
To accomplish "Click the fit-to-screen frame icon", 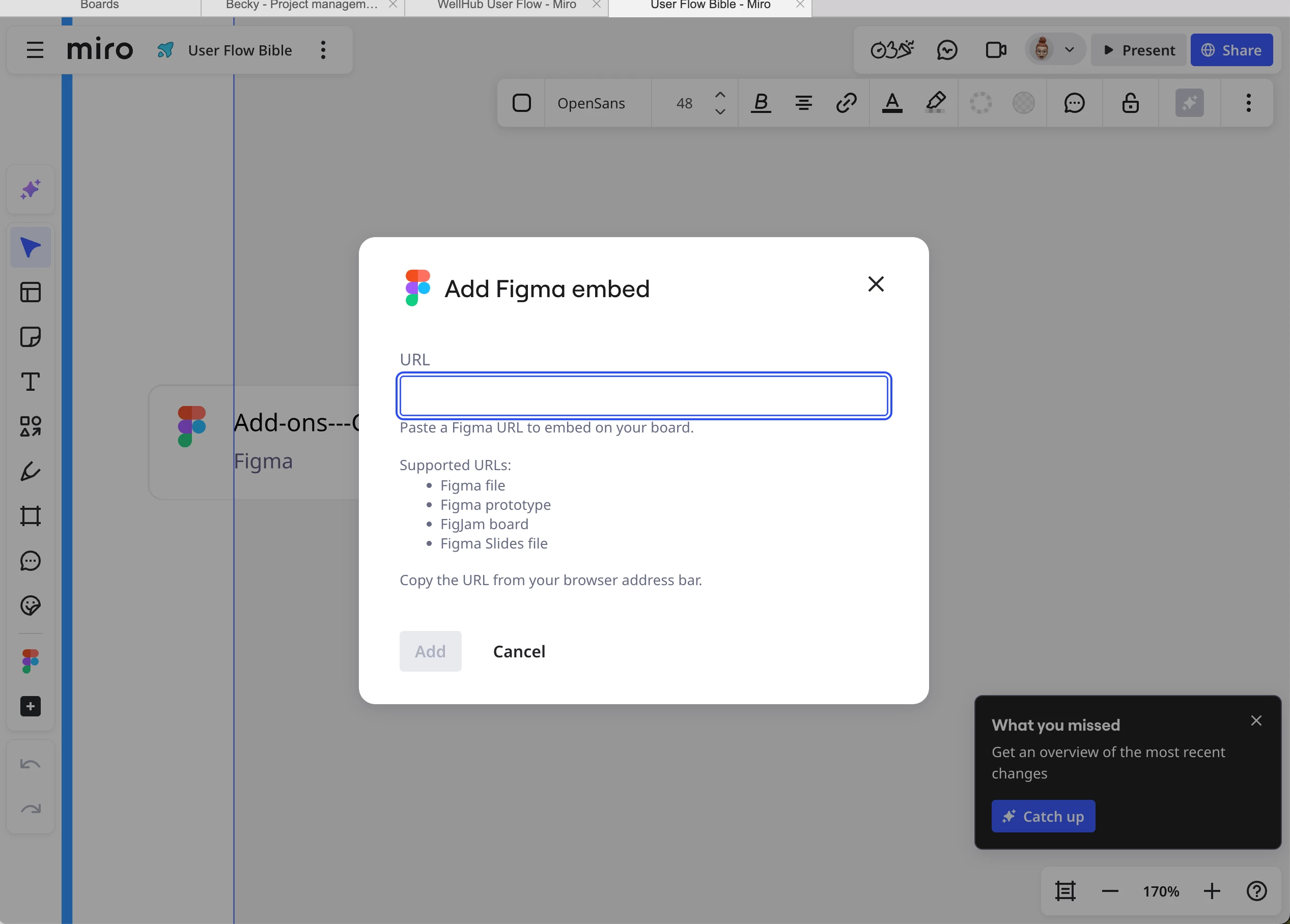I will pos(1065,891).
